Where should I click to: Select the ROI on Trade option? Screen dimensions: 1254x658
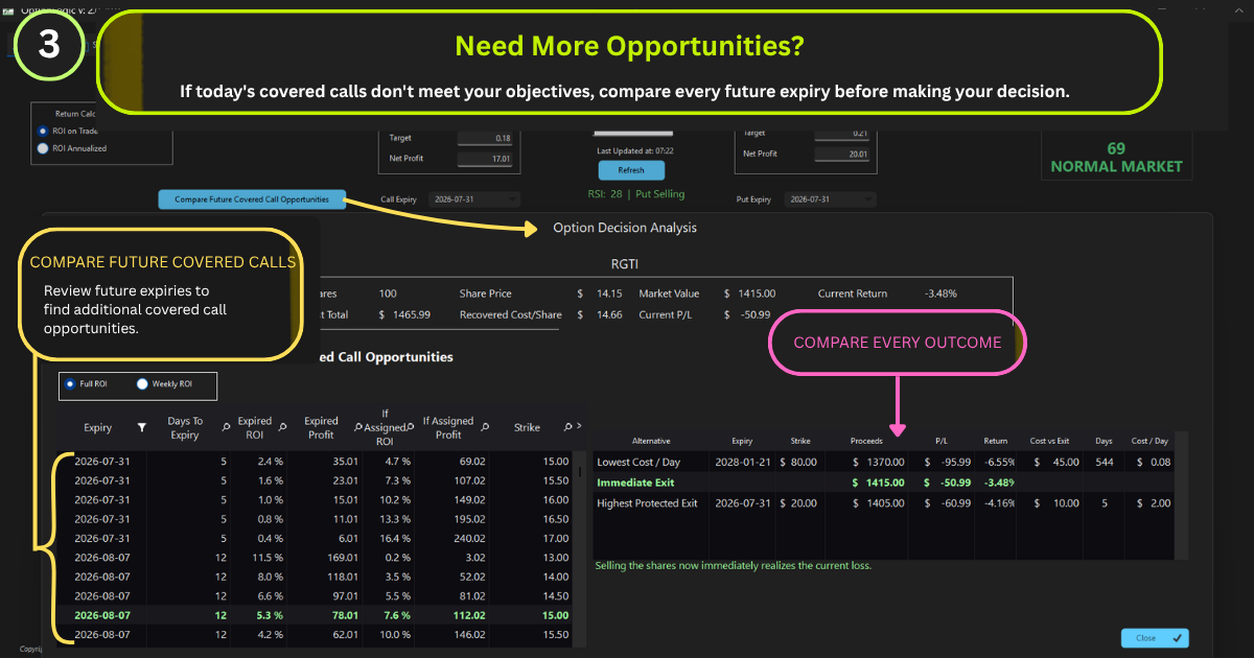pyautogui.click(x=68, y=131)
